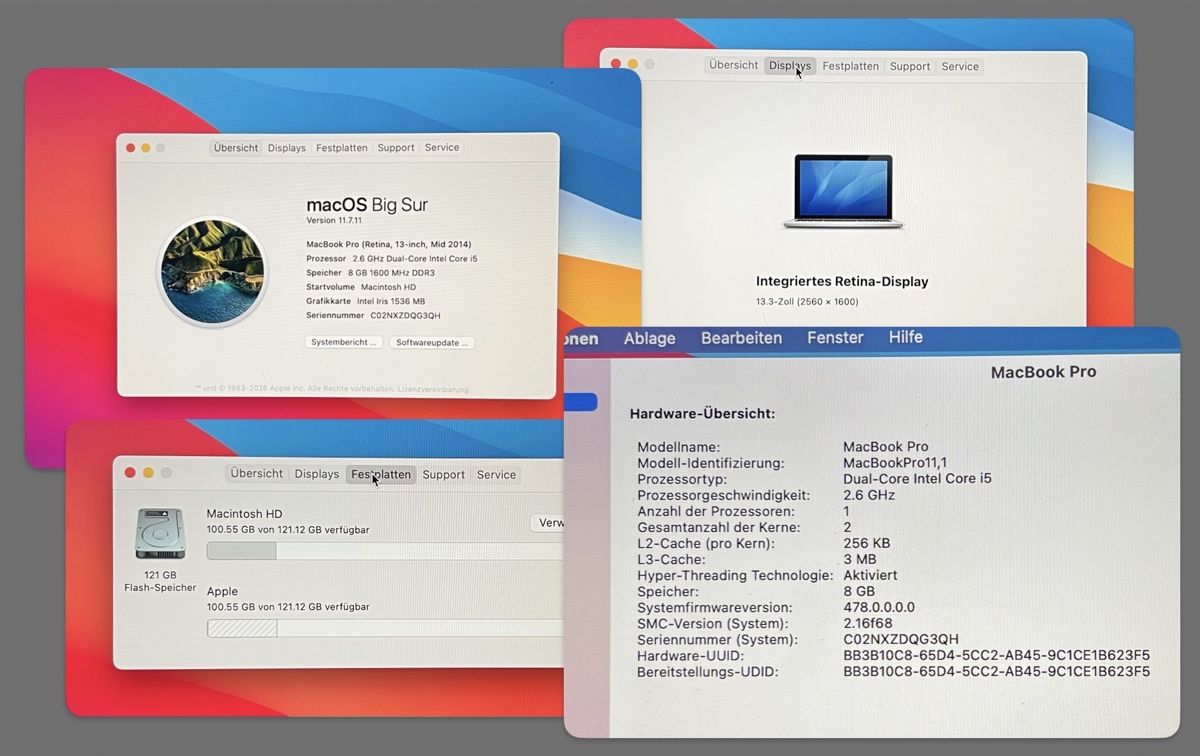
Task: Open the Ablage menu
Action: point(650,339)
